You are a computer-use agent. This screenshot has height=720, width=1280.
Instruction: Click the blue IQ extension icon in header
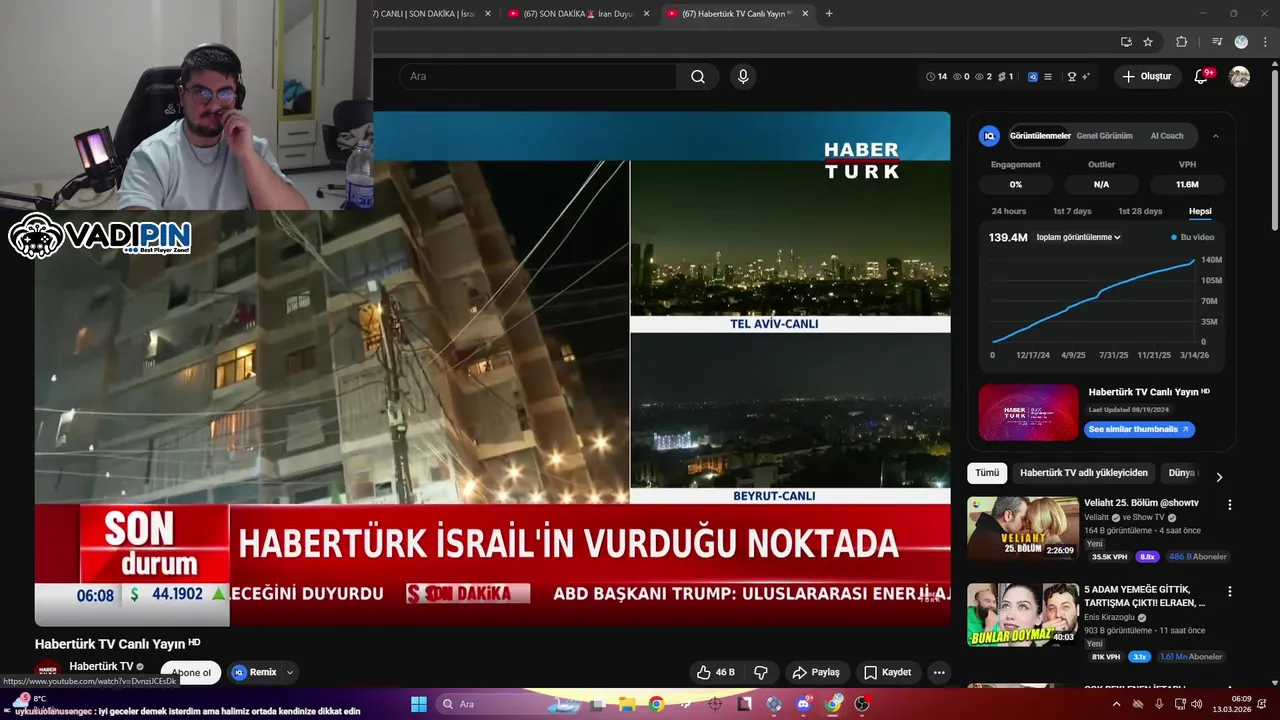(1033, 76)
